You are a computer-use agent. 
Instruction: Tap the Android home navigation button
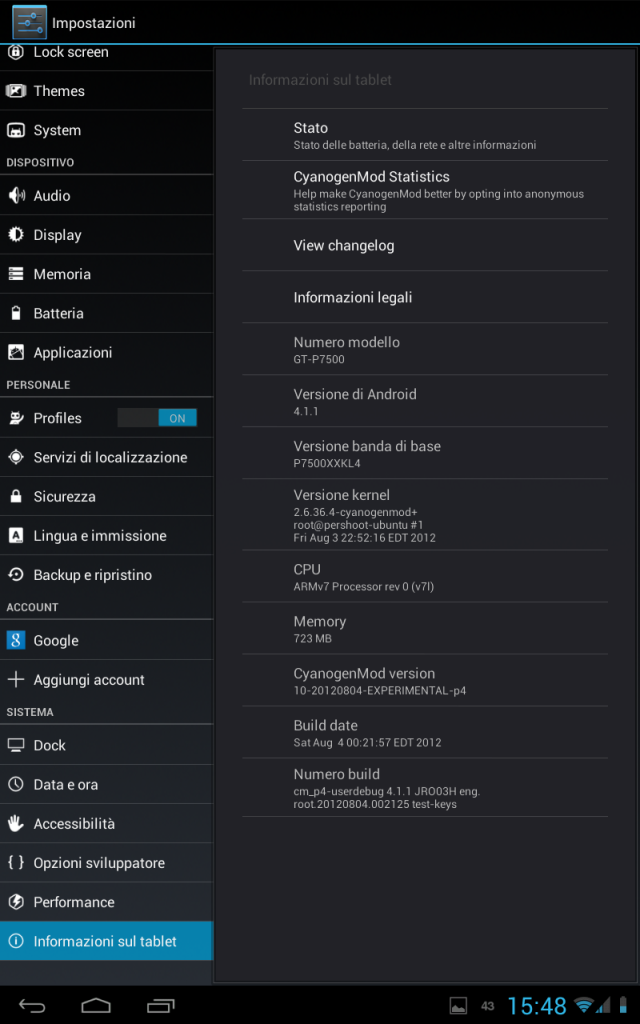pyautogui.click(x=96, y=1005)
